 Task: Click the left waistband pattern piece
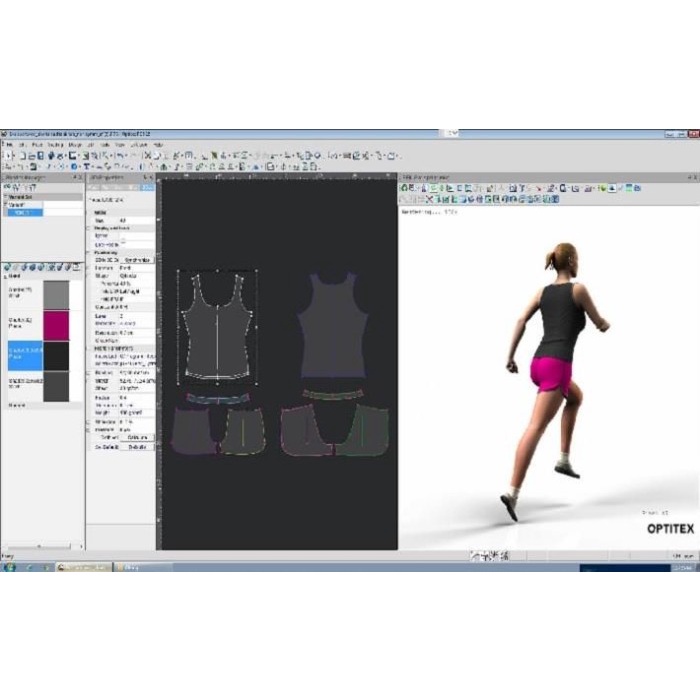(218, 399)
